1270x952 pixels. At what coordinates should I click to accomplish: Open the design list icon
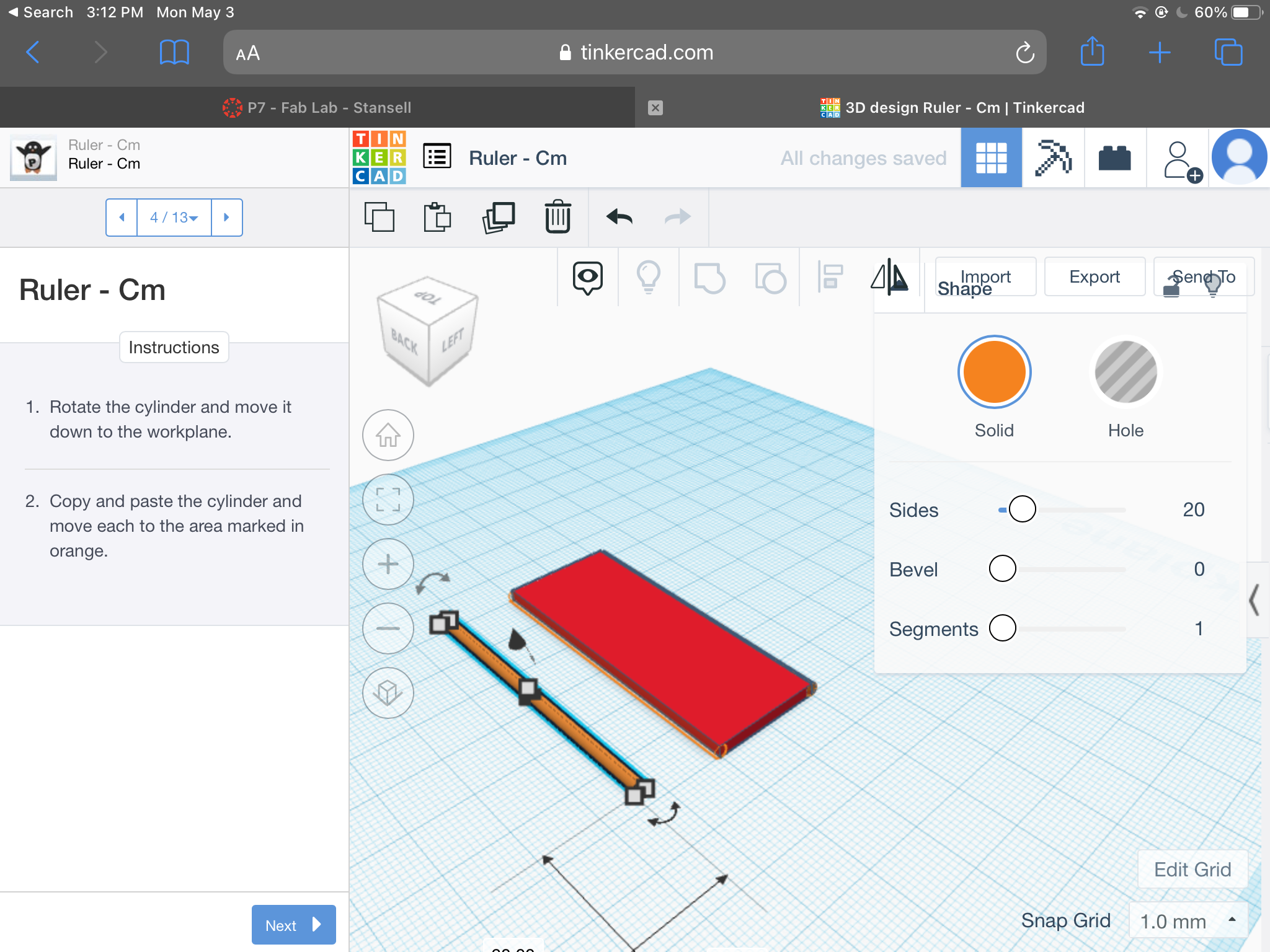(x=437, y=156)
